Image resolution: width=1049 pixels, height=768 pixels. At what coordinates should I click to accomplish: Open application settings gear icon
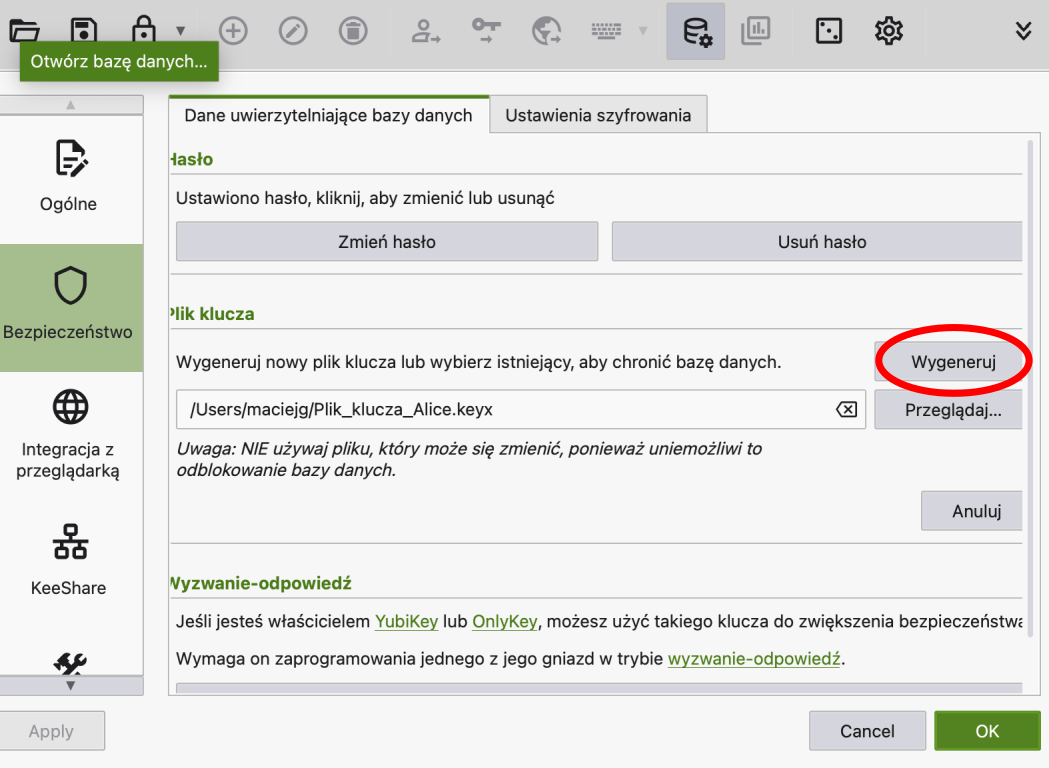tap(888, 31)
